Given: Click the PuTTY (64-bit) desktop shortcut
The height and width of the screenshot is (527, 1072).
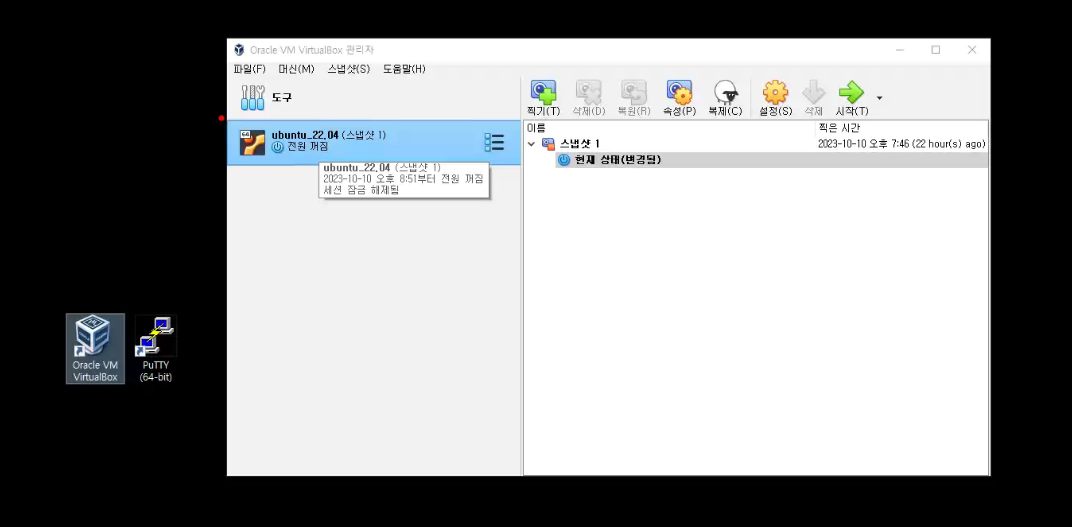Looking at the screenshot, I should click(x=156, y=349).
